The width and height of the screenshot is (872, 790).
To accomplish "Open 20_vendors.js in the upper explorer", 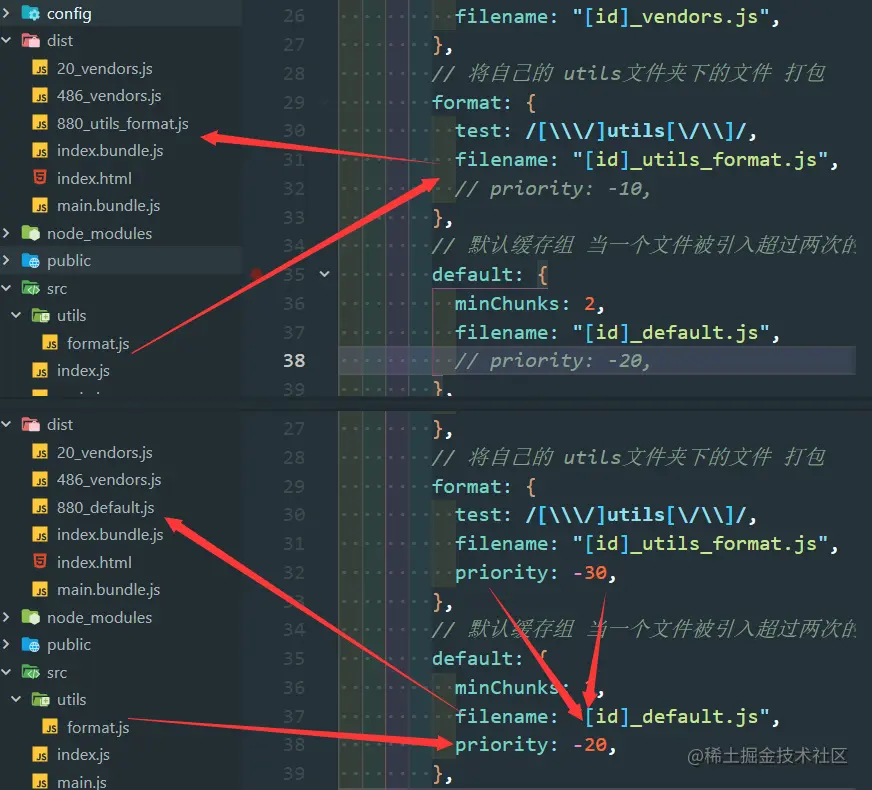I will point(105,68).
